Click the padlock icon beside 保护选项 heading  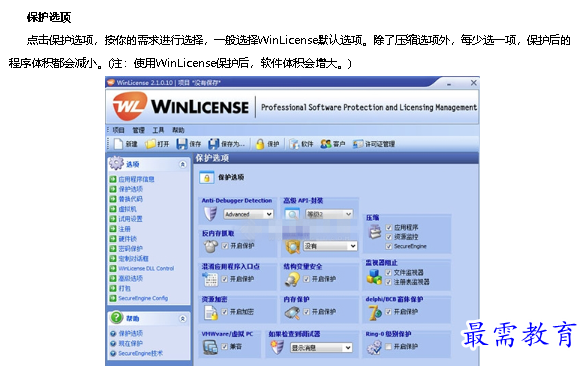[x=206, y=178]
